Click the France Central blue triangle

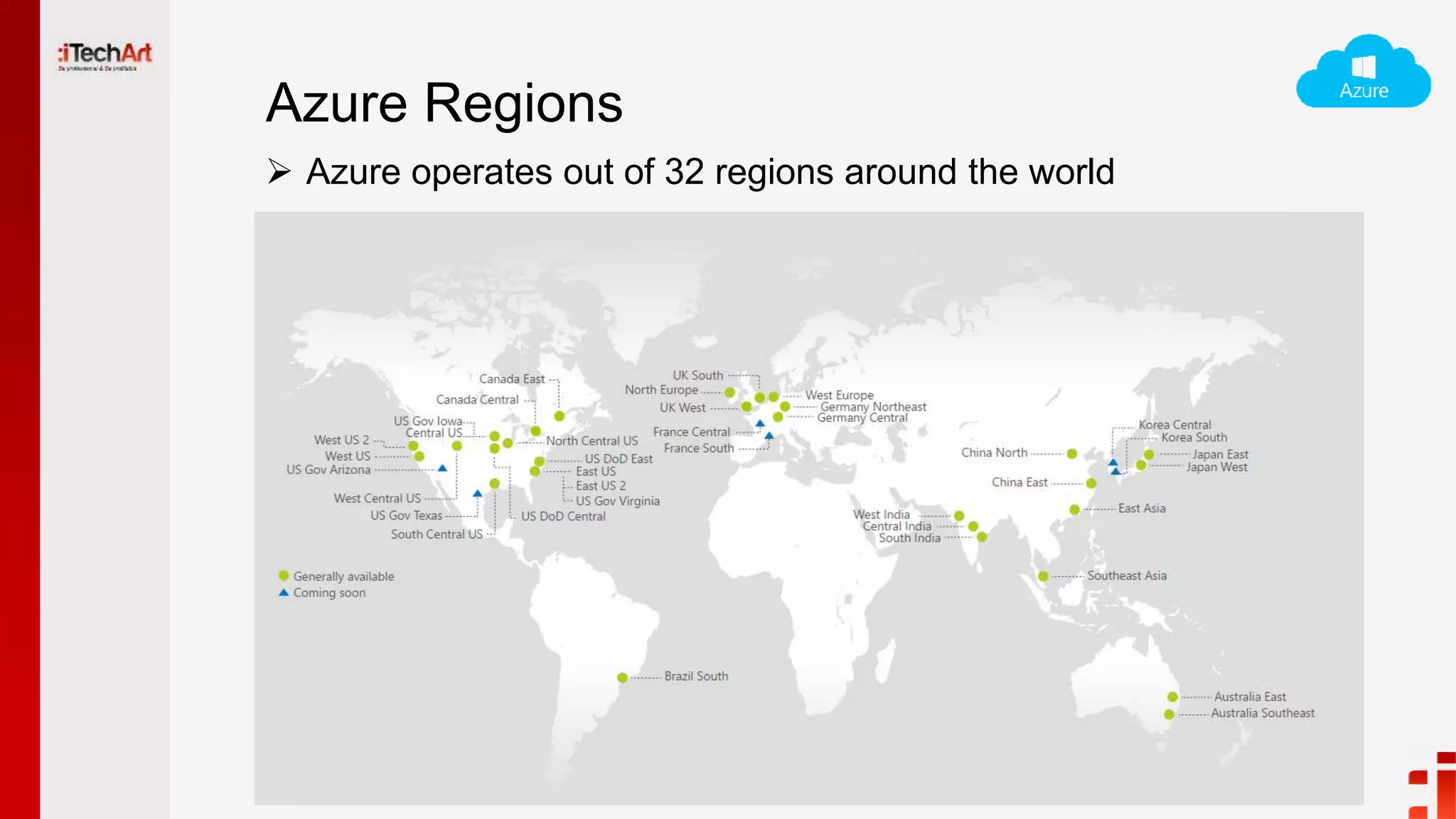760,423
